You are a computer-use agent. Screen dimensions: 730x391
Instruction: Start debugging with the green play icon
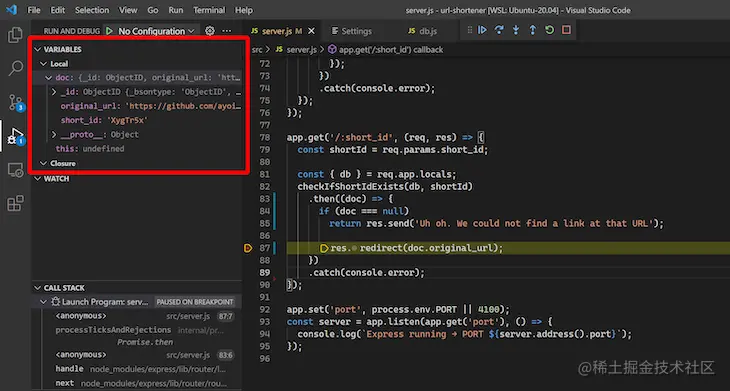pos(109,31)
